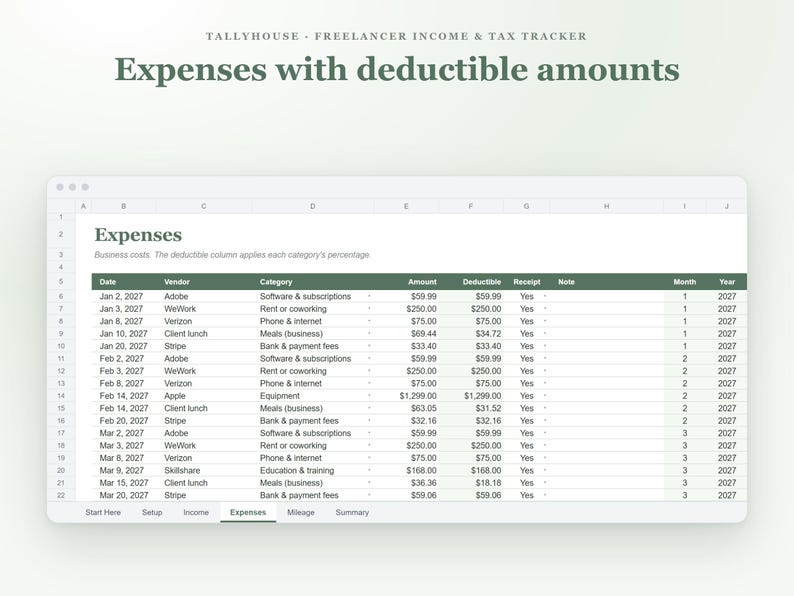The width and height of the screenshot is (794, 596).
Task: Select column F header
Action: 470,206
